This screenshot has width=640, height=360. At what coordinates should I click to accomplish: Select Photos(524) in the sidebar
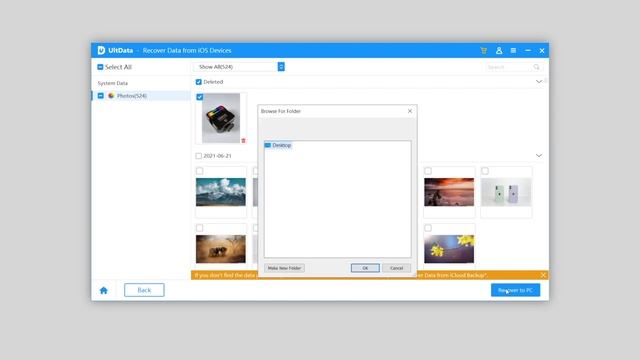(141, 96)
